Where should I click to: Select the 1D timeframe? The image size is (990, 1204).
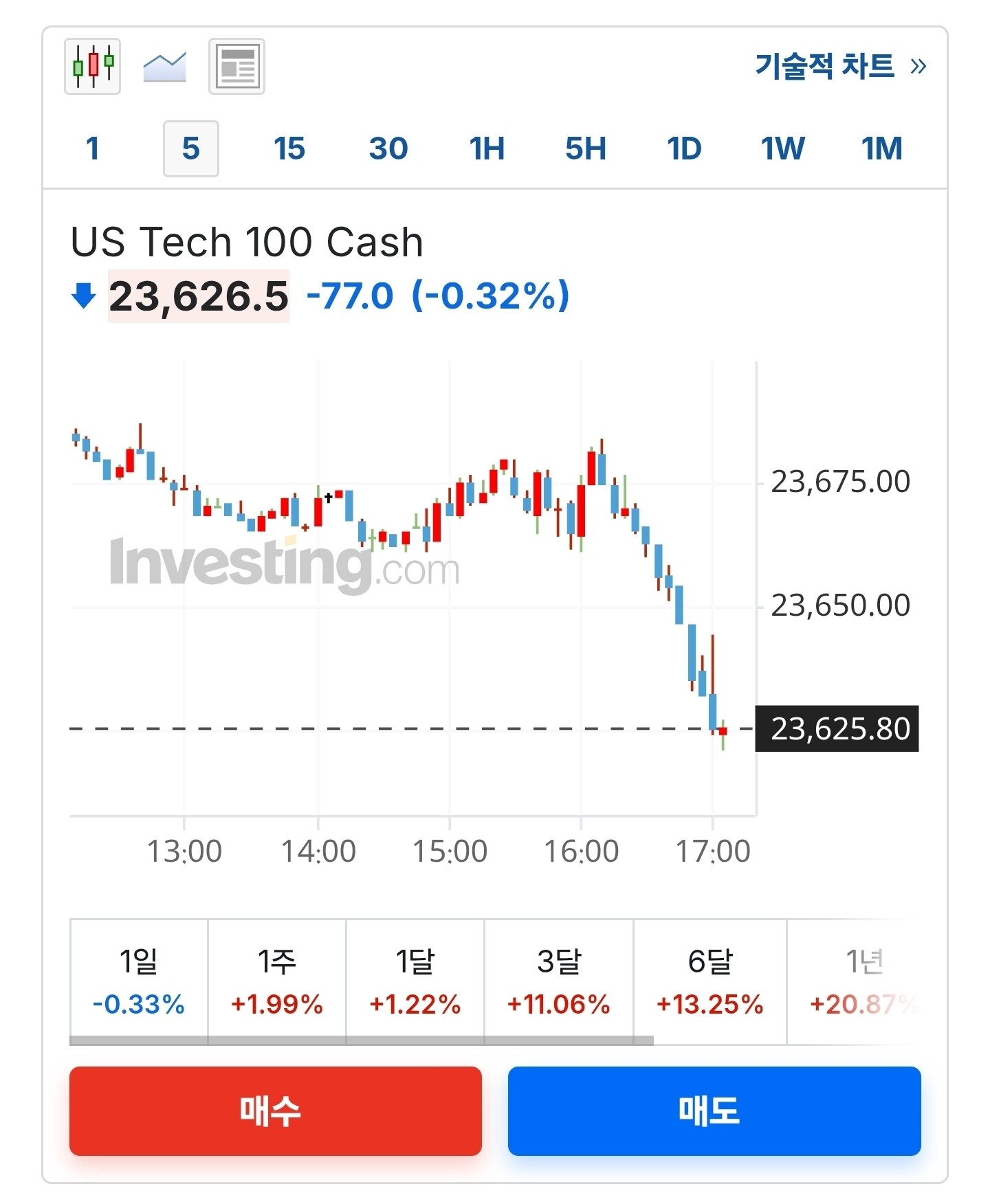tap(684, 148)
